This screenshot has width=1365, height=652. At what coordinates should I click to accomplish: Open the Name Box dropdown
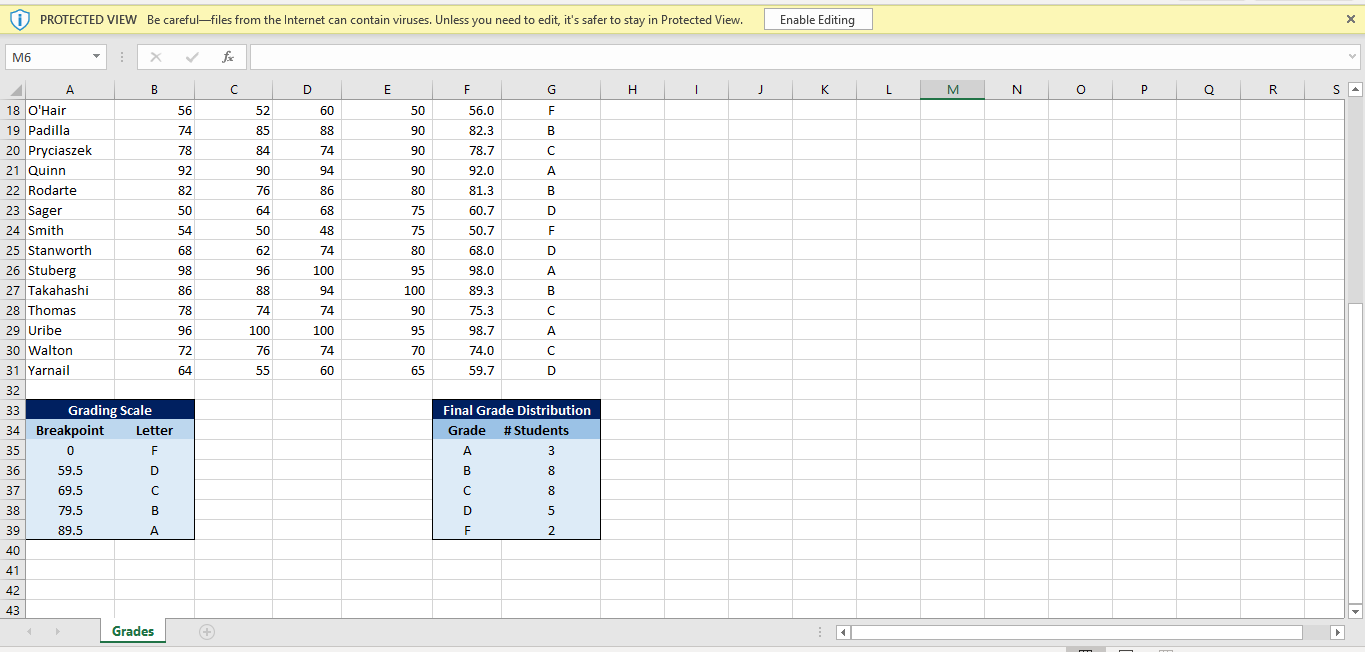[97, 57]
